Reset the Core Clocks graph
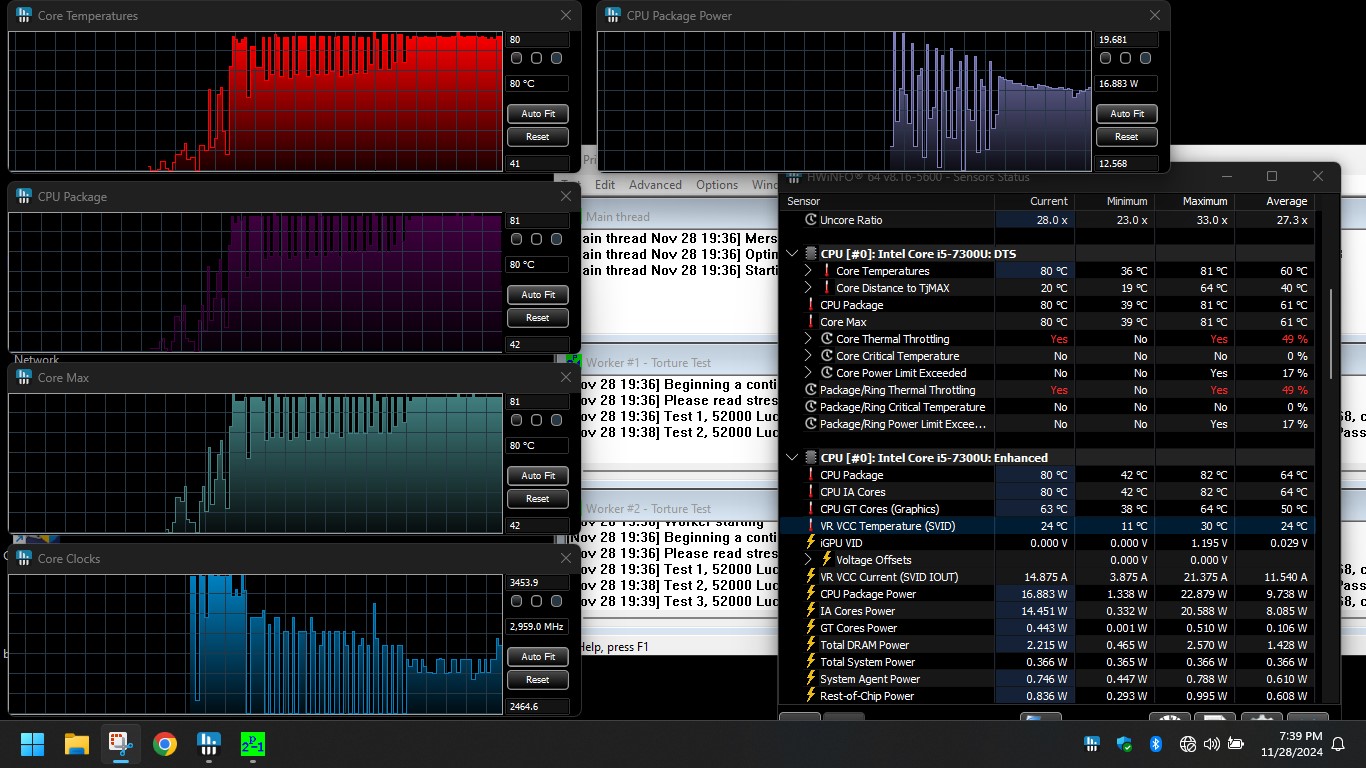The height and width of the screenshot is (768, 1366). pyautogui.click(x=537, y=680)
